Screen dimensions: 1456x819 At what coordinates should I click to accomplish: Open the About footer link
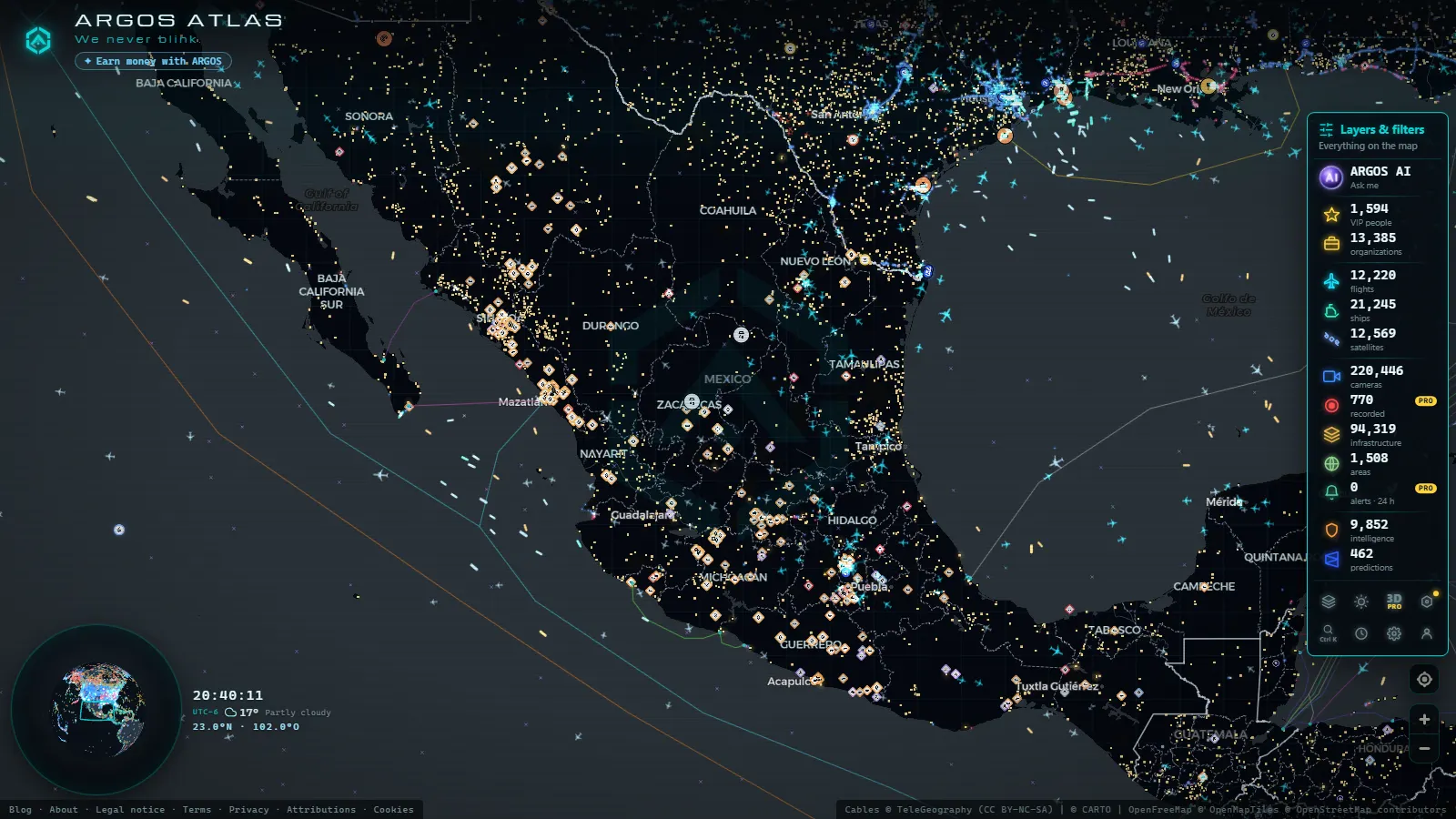[x=64, y=810]
